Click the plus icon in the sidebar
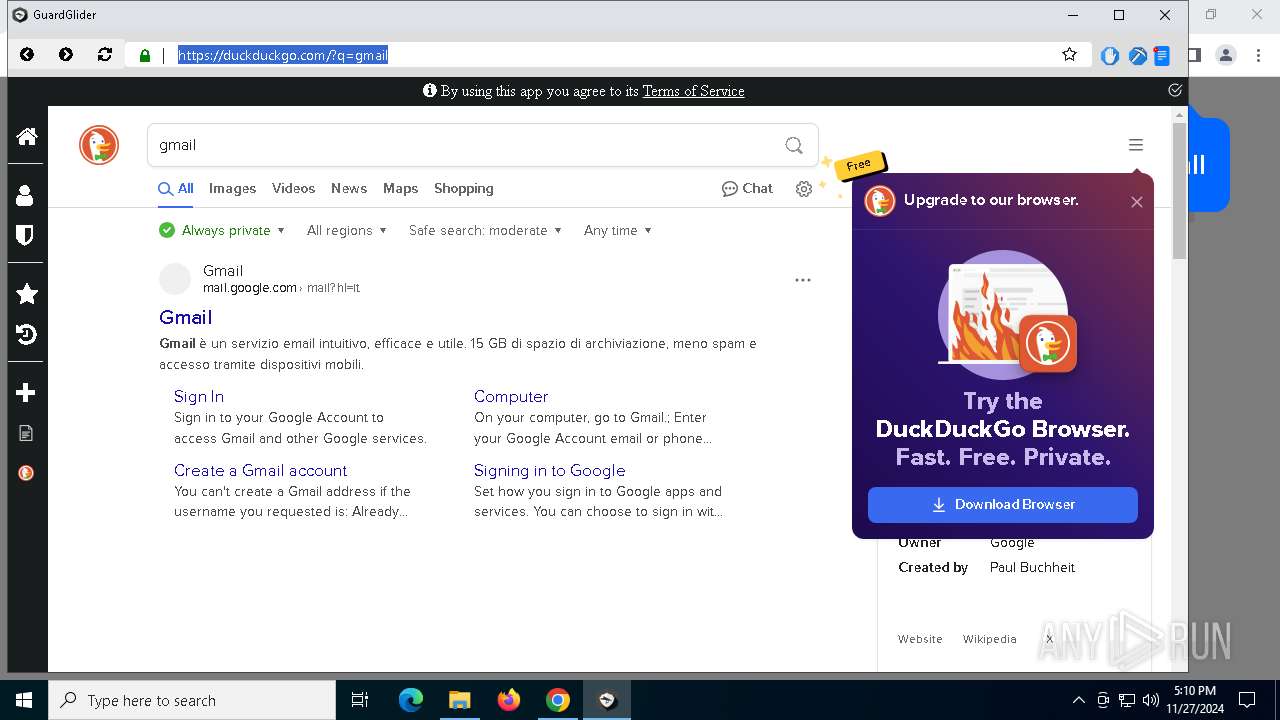This screenshot has height=720, width=1280. 27,393
